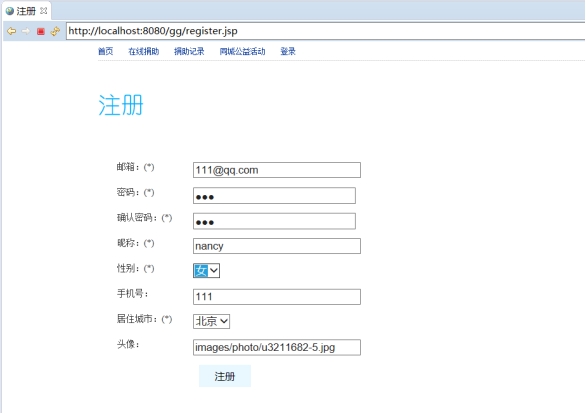Open the 同城公益活动 link
The width and height of the screenshot is (586, 414).
click(x=242, y=51)
